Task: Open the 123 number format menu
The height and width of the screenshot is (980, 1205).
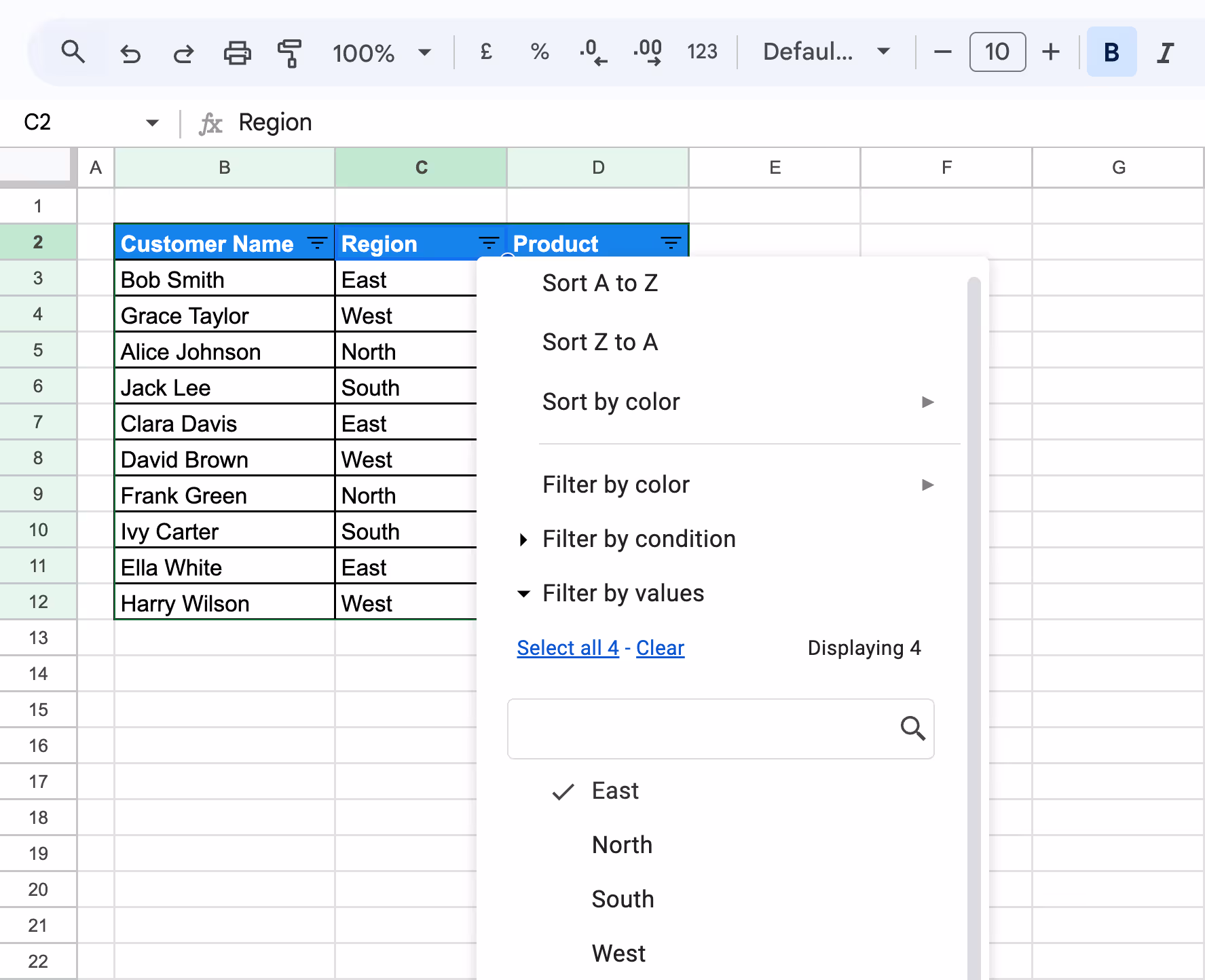Action: coord(703,52)
